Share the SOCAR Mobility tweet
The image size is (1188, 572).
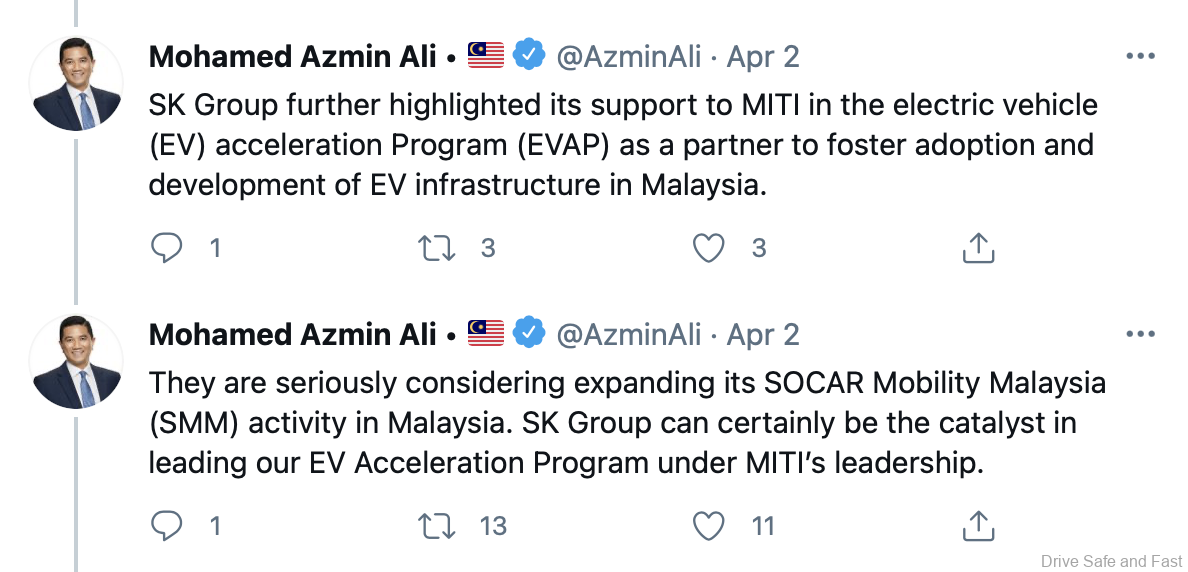(977, 524)
